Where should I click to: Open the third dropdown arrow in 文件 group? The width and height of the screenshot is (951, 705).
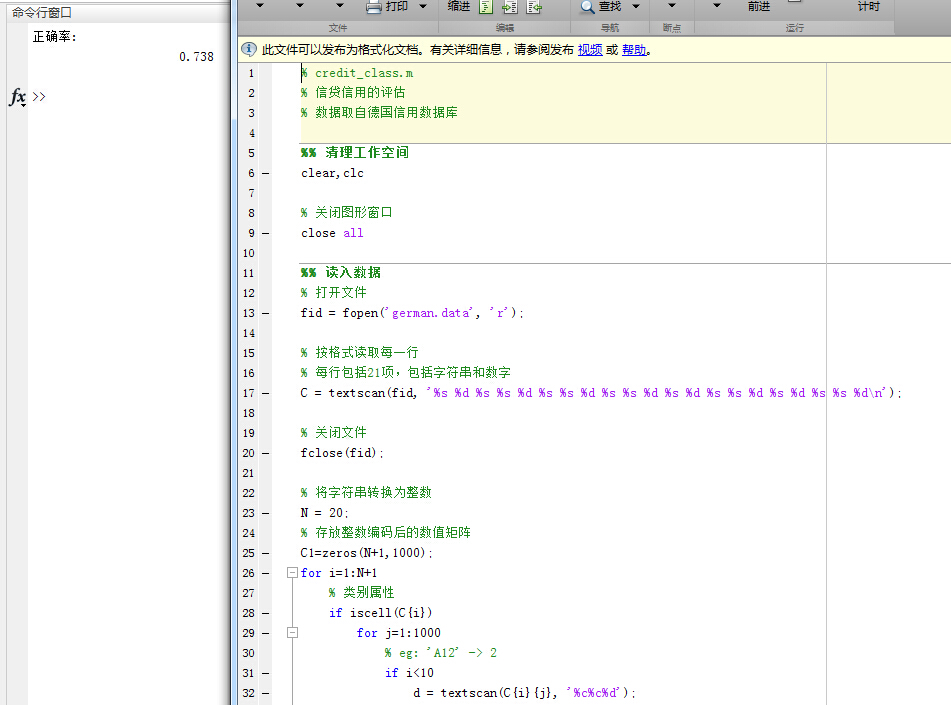(x=340, y=5)
